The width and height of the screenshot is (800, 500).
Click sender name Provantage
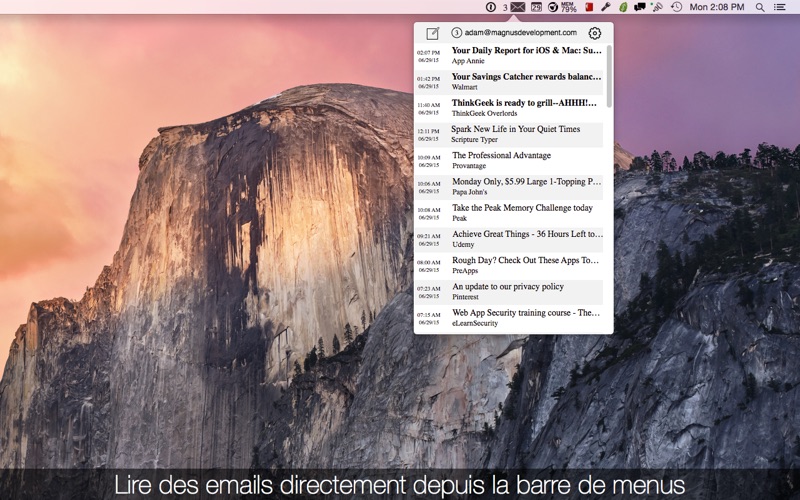pyautogui.click(x=469, y=166)
